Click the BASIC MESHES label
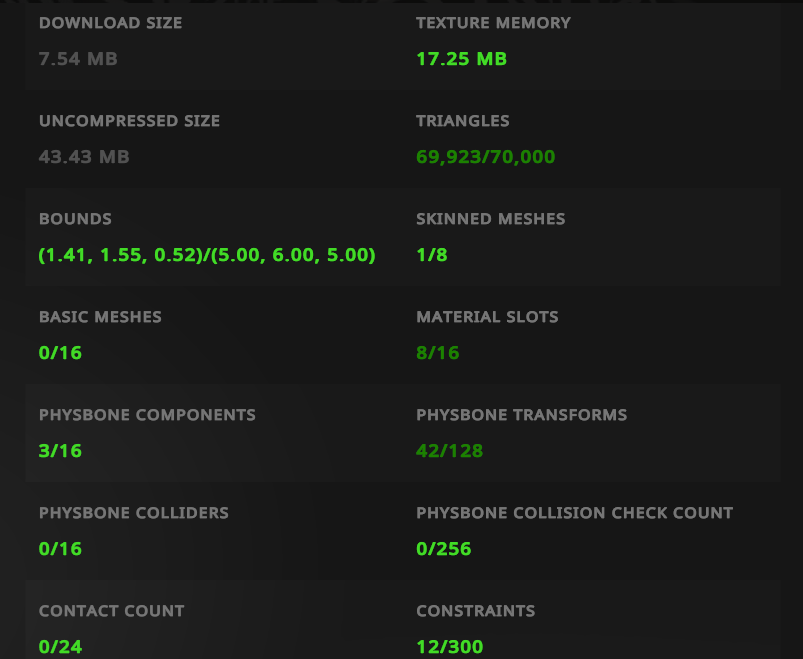This screenshot has width=803, height=659. pyautogui.click(x=100, y=317)
